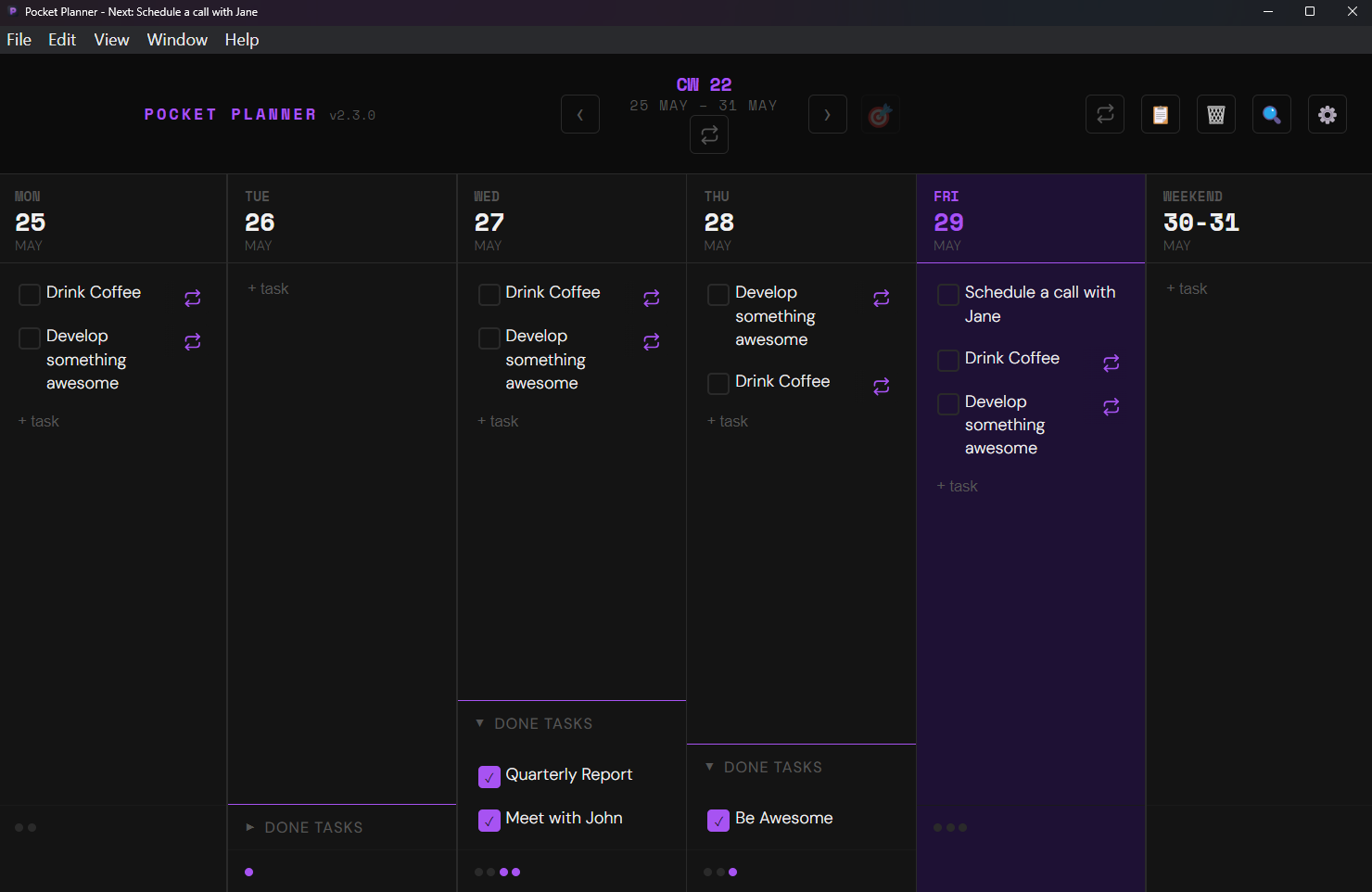Click repeat icon of Monday's Develop something awesome
Screen dimensions: 1372x892
pos(193,342)
